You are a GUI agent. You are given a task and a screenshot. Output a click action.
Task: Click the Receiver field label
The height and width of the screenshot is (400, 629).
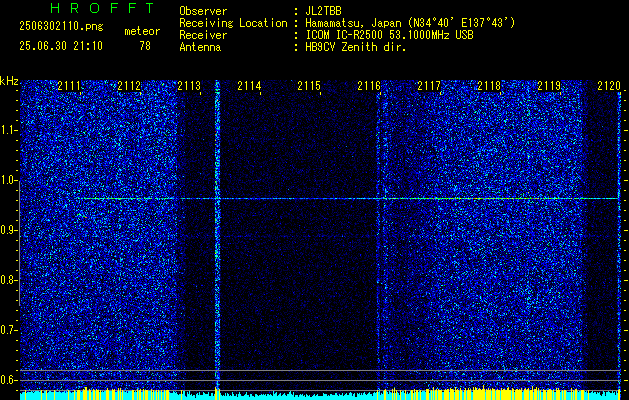pyautogui.click(x=203, y=35)
